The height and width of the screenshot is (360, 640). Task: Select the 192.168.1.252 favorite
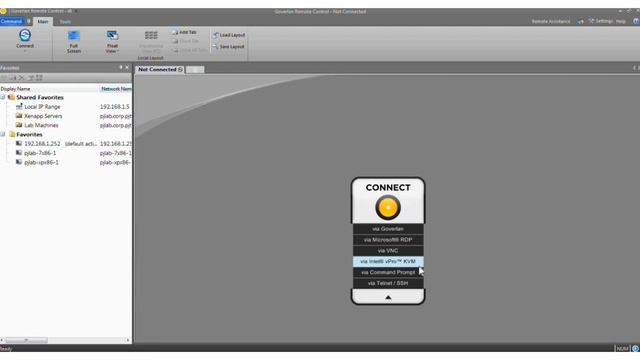(42, 144)
